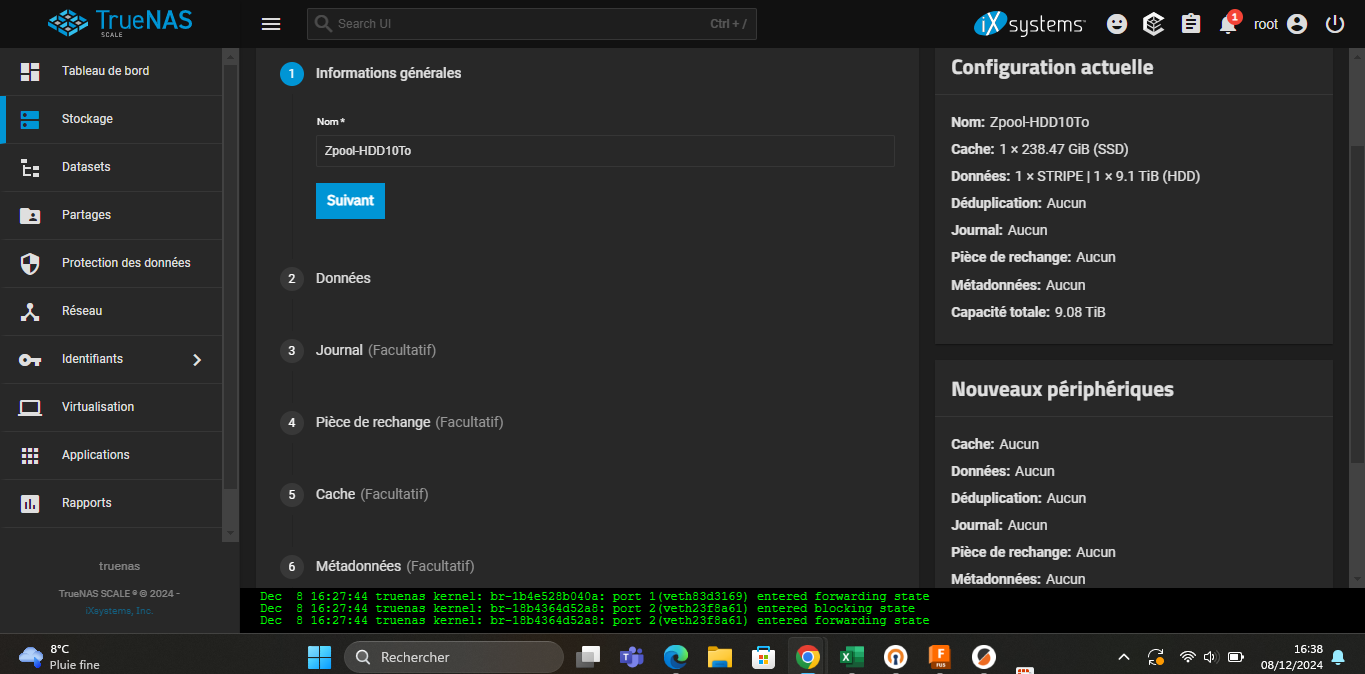Image resolution: width=1365 pixels, height=674 pixels.
Task: Open Excel from the taskbar
Action: pyautogui.click(x=851, y=657)
